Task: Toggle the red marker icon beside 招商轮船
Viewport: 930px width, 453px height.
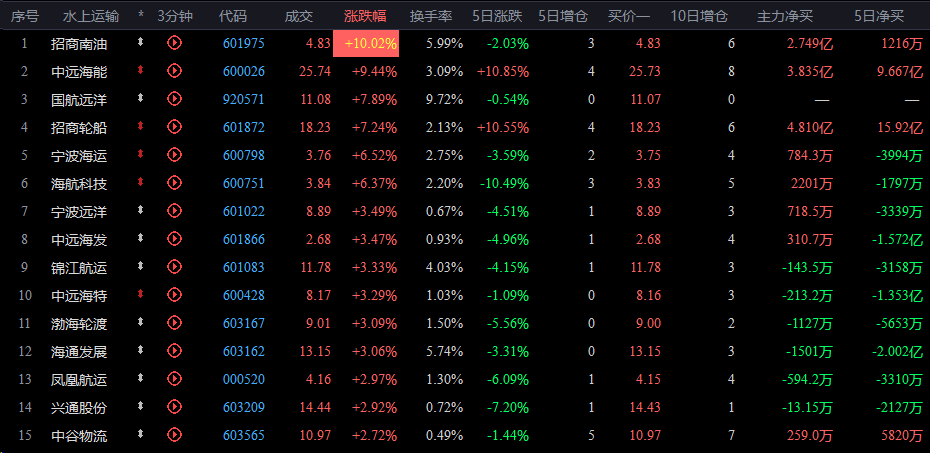Action: tap(141, 127)
